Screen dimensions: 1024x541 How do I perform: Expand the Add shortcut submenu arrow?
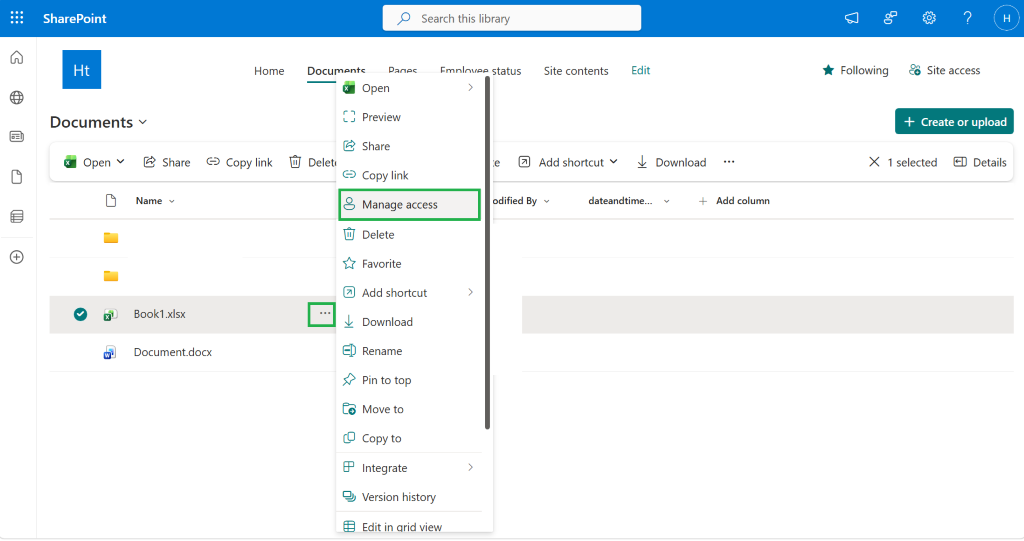pos(470,293)
